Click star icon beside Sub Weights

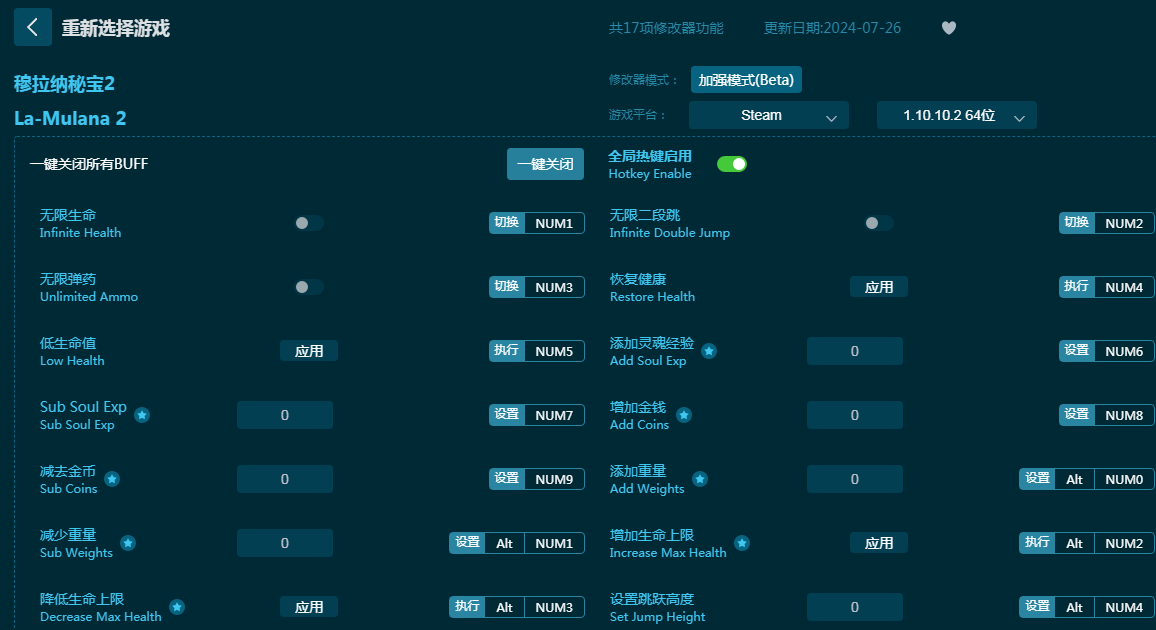[128, 543]
